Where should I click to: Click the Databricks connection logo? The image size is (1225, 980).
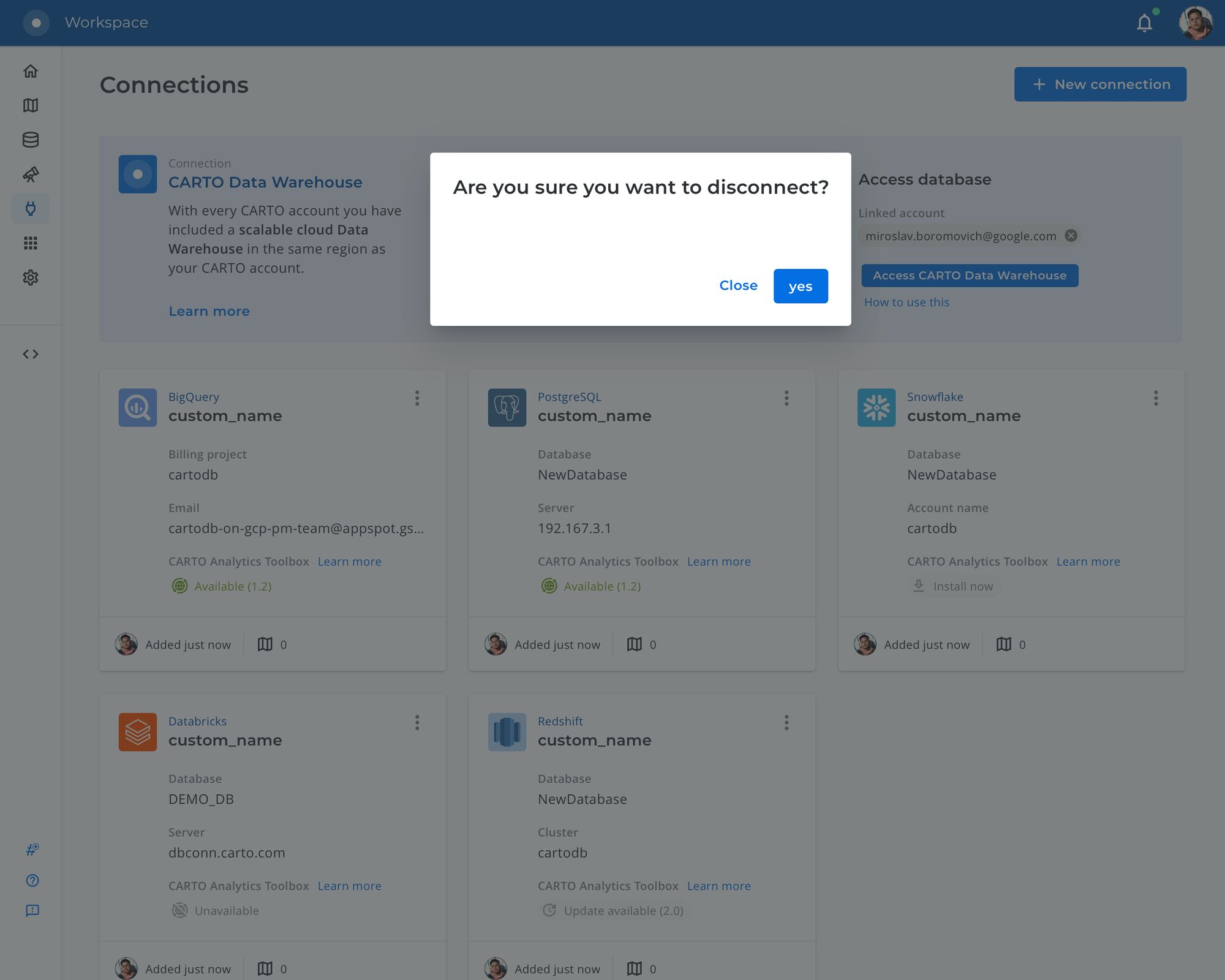[138, 732]
